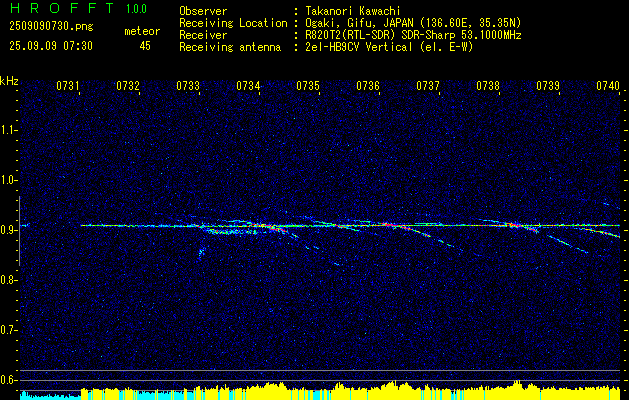Click the meteor count 45

point(145,46)
